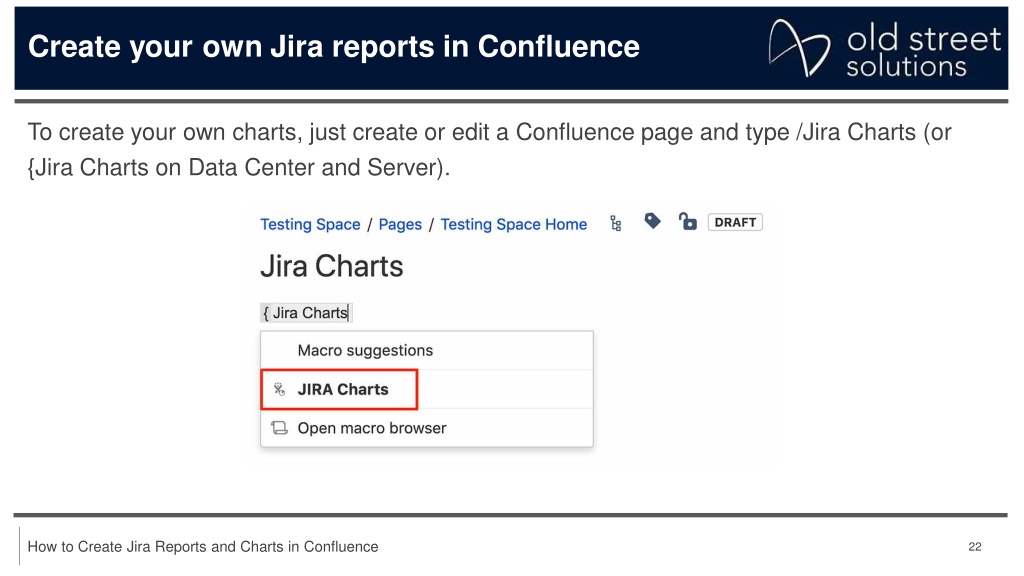Open the Pages breadcrumb link
Screen dimensions: 1024x576
[400, 224]
